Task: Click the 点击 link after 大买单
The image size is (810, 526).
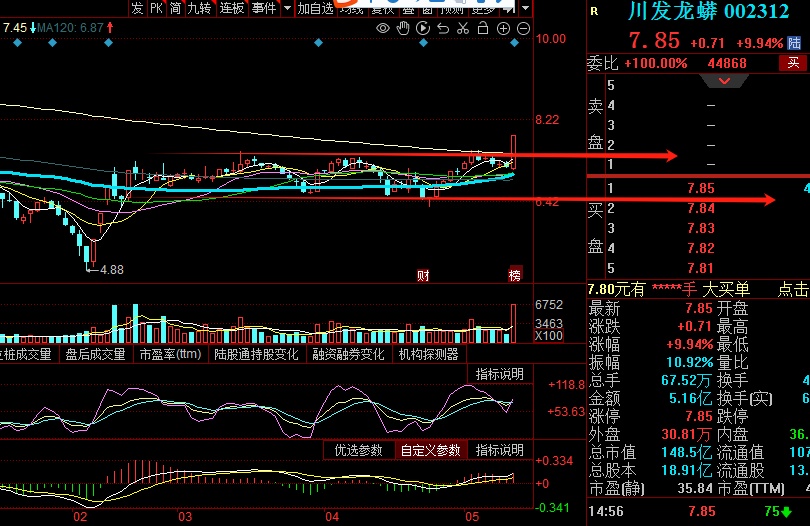Action: (x=793, y=289)
